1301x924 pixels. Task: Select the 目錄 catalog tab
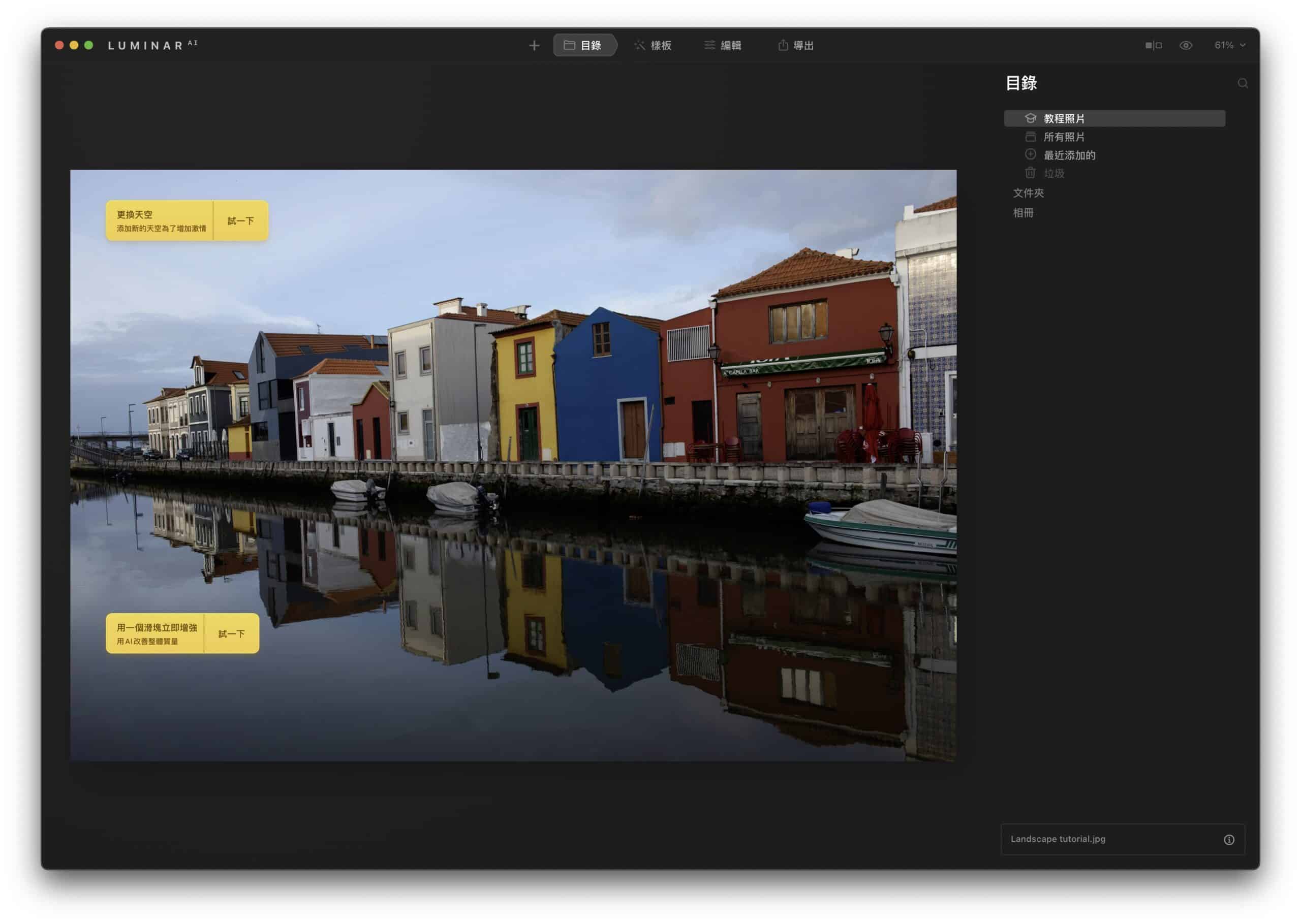pos(584,46)
